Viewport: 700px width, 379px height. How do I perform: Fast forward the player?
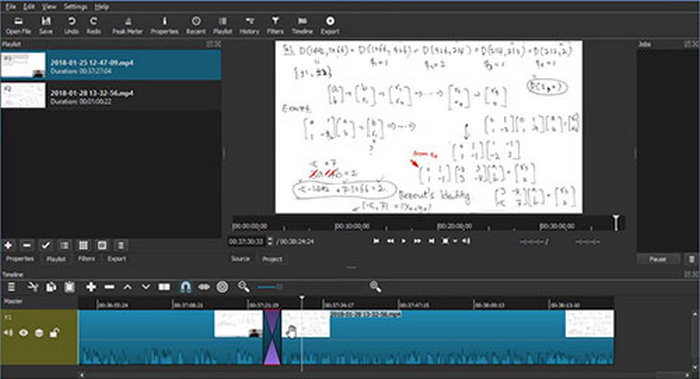pyautogui.click(x=417, y=241)
